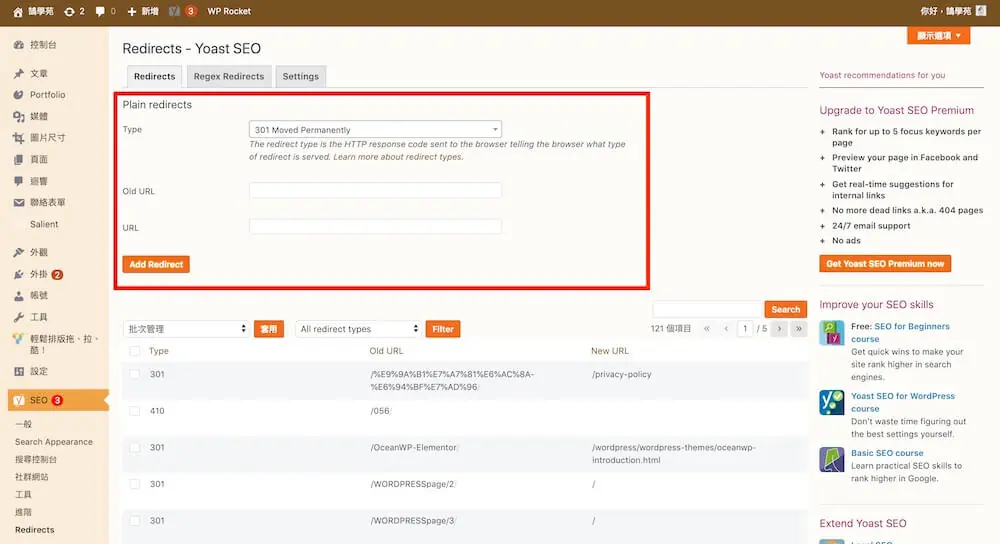Click the Filter button

443,329
